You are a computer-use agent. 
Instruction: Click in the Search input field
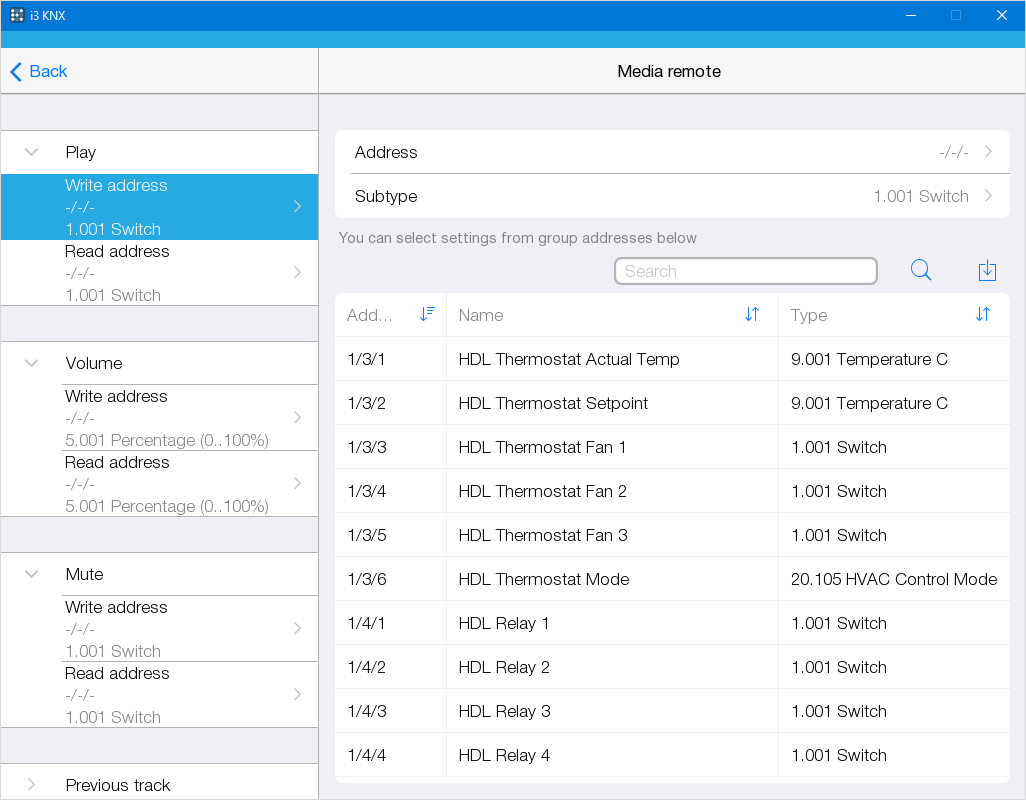coord(745,271)
